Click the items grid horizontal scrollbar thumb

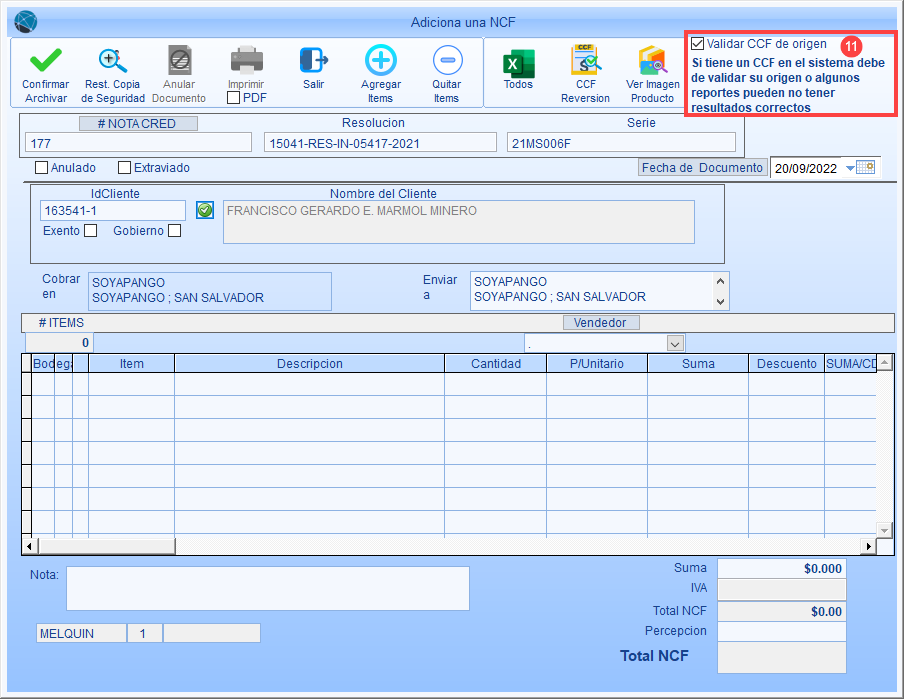pos(107,546)
